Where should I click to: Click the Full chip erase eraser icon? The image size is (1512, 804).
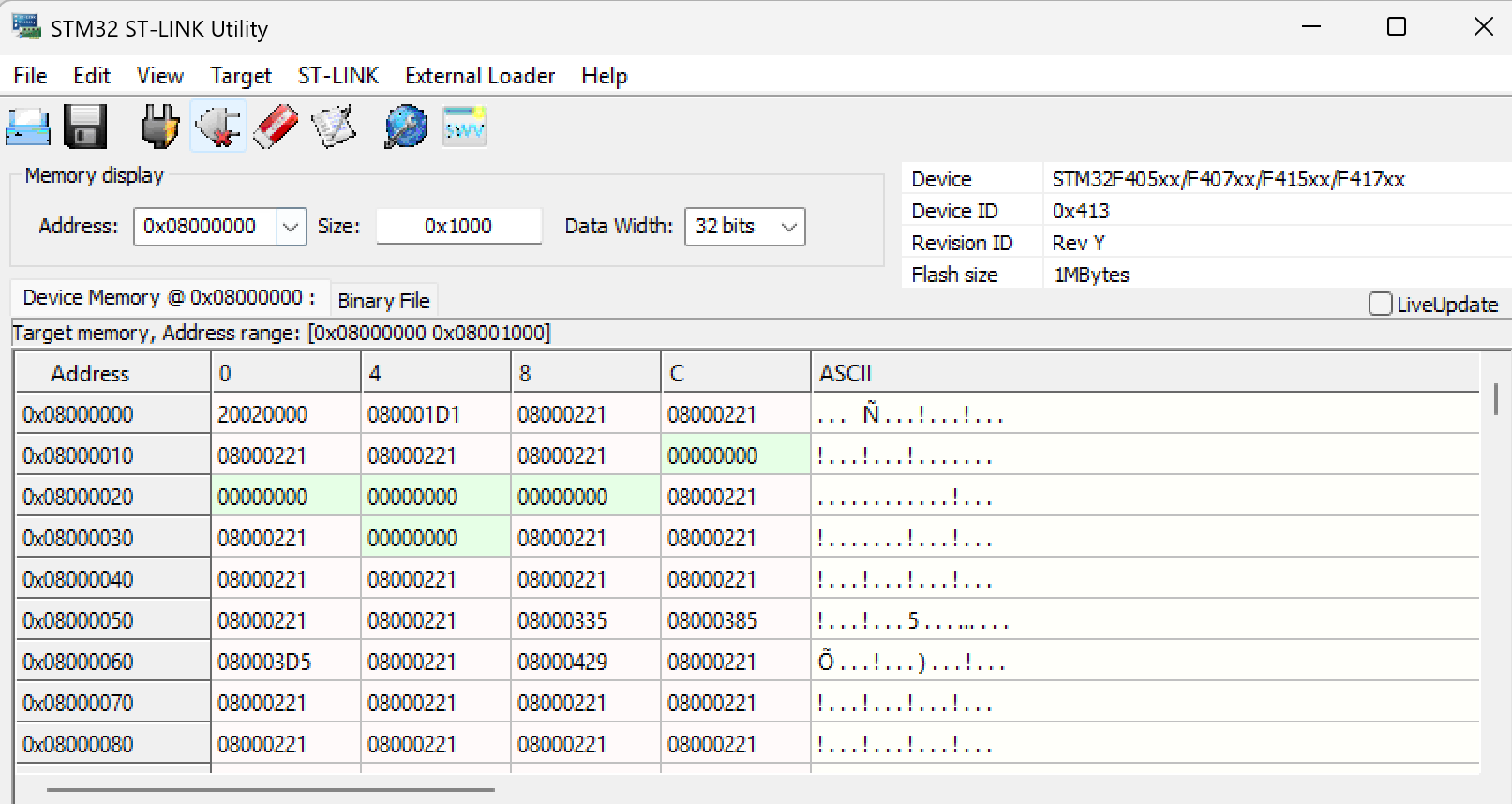point(276,127)
